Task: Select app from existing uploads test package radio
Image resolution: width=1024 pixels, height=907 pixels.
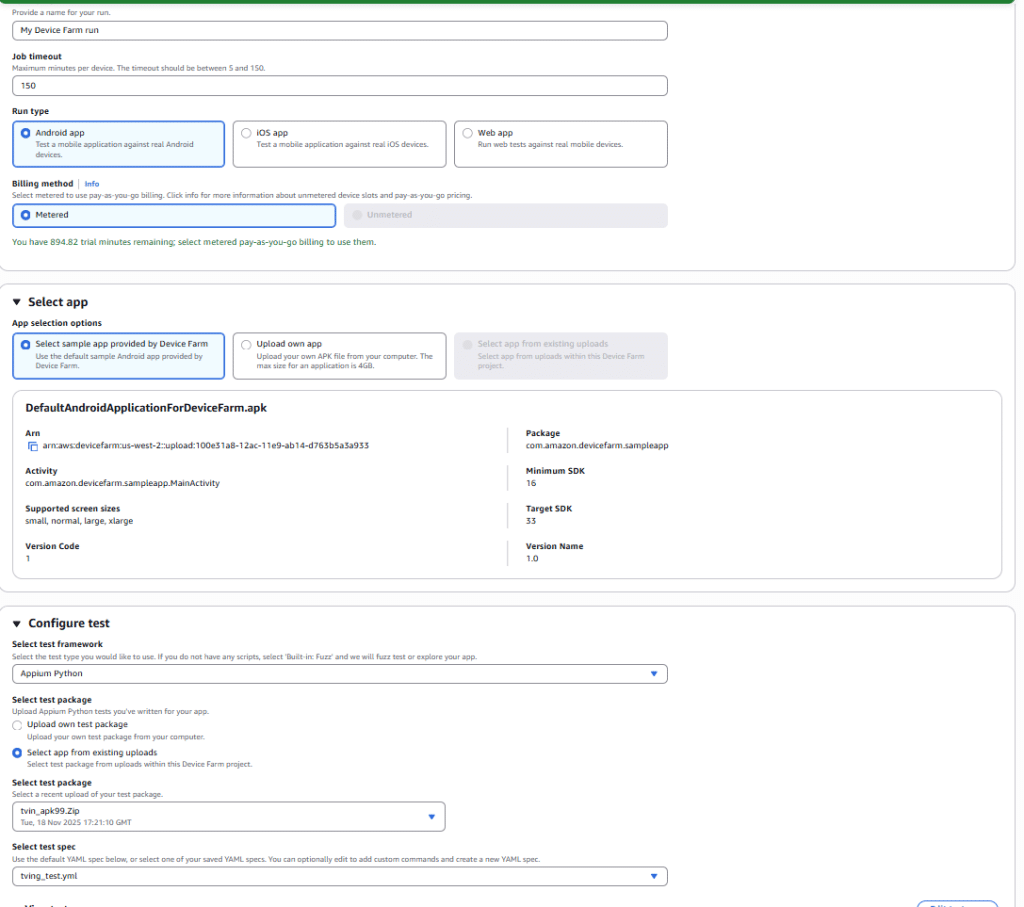Action: coord(17,752)
